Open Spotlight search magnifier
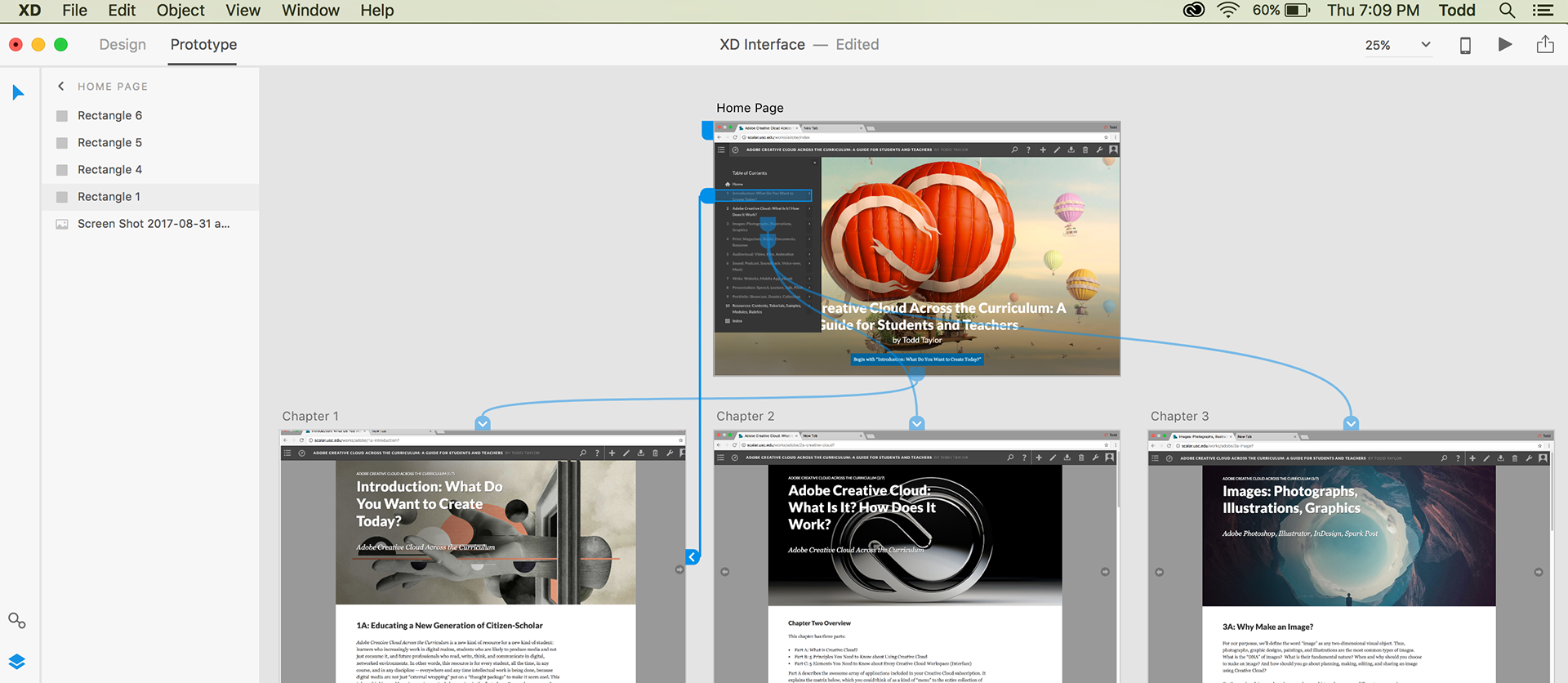This screenshot has width=1568, height=683. tap(1508, 11)
